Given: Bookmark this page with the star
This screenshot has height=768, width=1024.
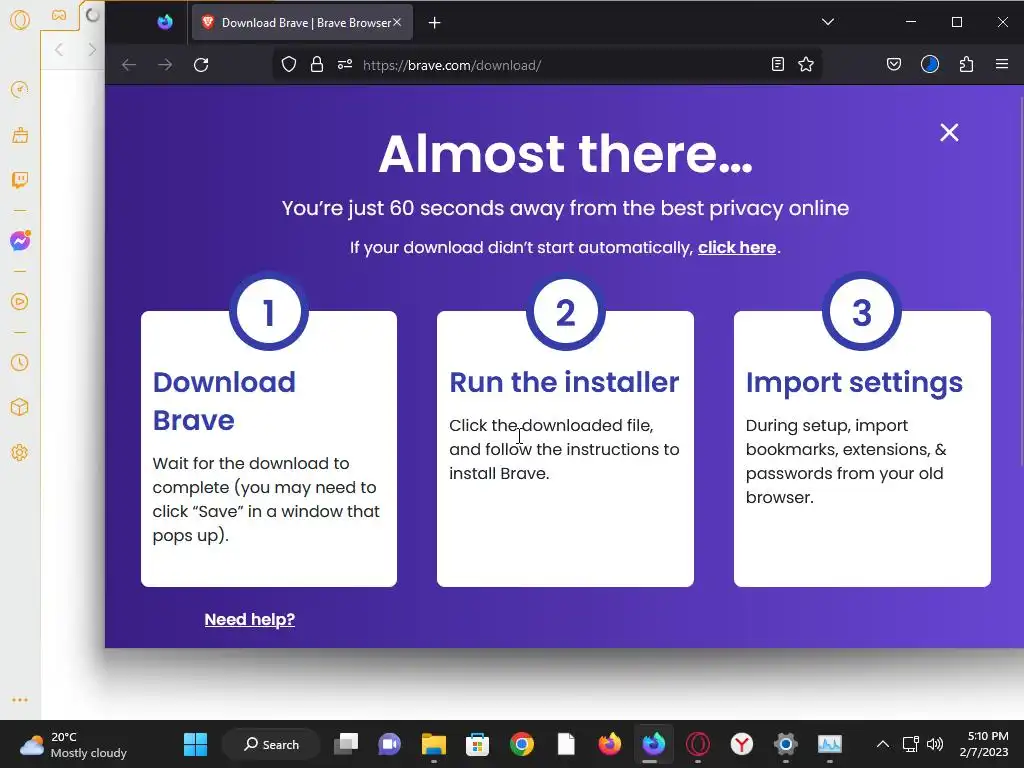Looking at the screenshot, I should point(806,65).
